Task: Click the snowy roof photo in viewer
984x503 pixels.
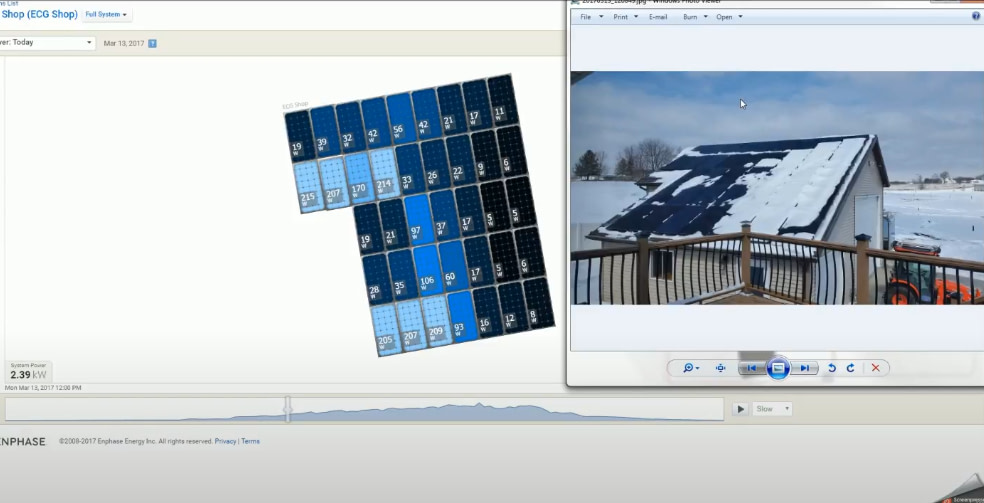Action: 777,188
